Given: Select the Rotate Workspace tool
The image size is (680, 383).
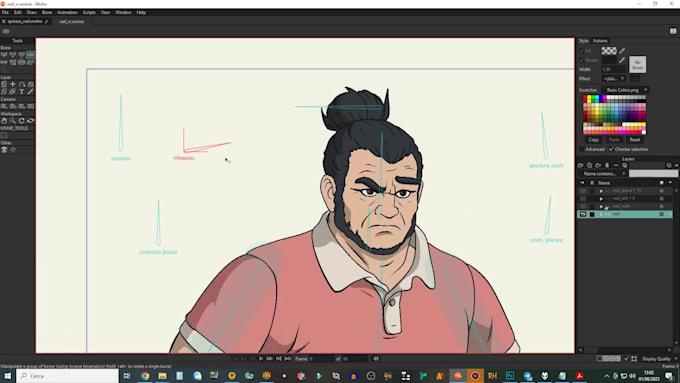Looking at the screenshot, I should coord(21,121).
